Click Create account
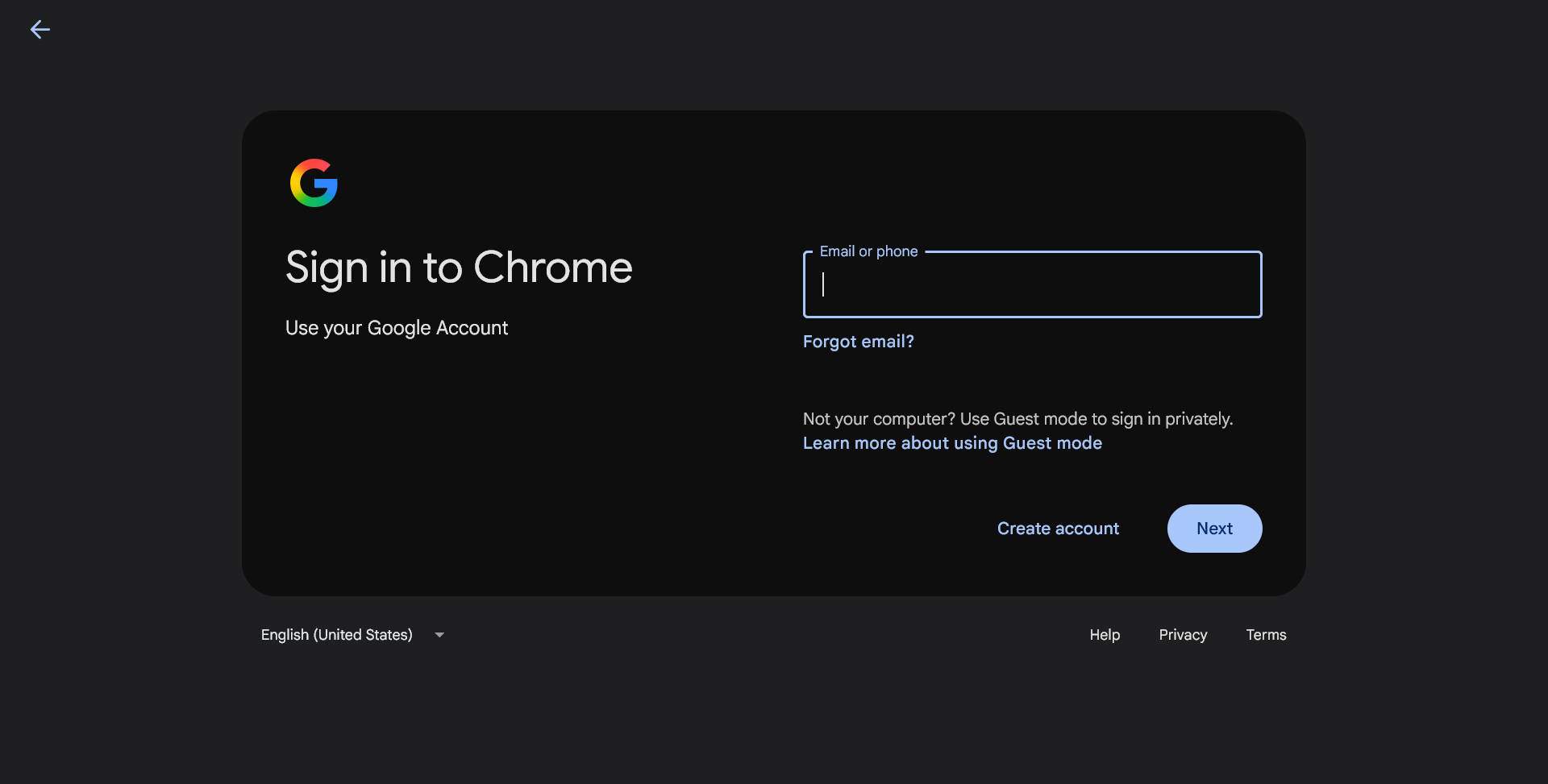1548x784 pixels. click(x=1058, y=529)
